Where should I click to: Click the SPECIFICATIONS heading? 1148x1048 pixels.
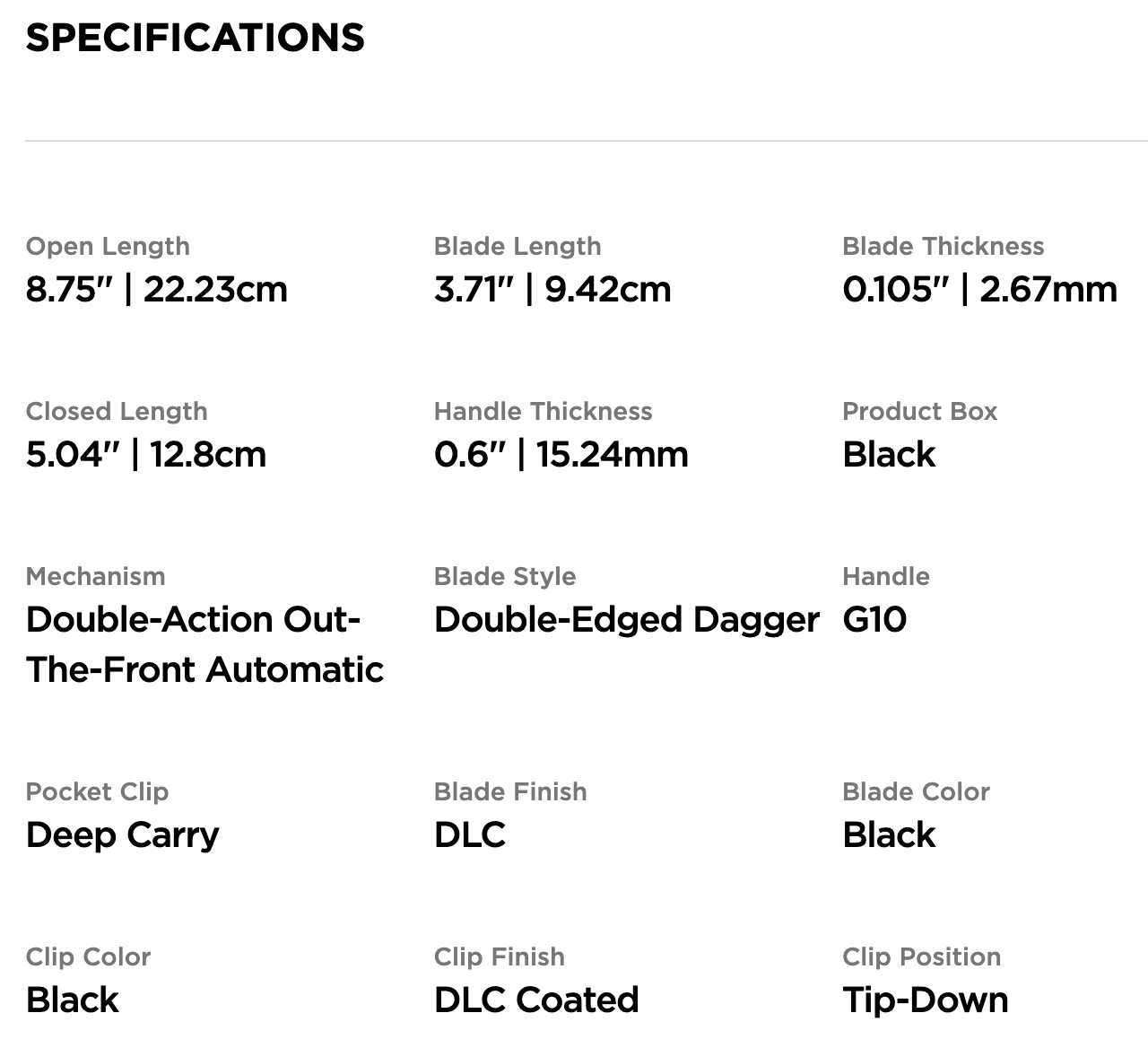[x=195, y=38]
